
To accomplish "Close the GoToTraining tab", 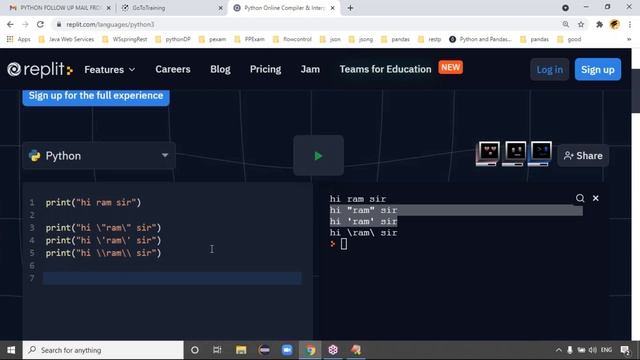I will [x=220, y=8].
